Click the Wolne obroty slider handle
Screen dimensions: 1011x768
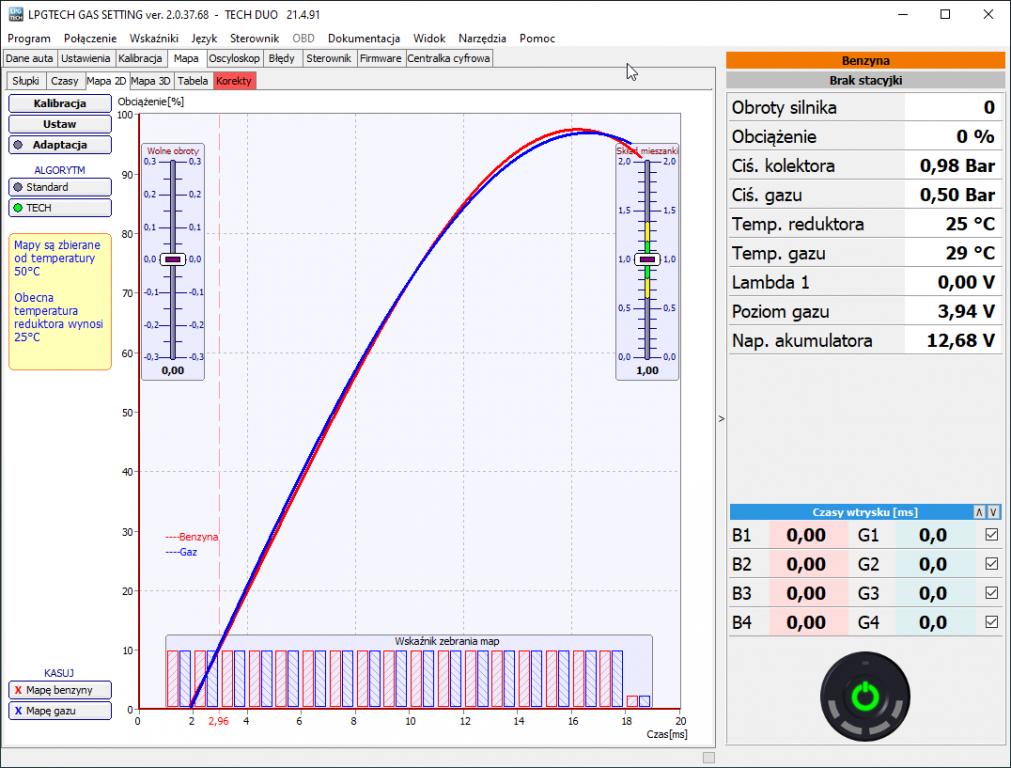(173, 259)
